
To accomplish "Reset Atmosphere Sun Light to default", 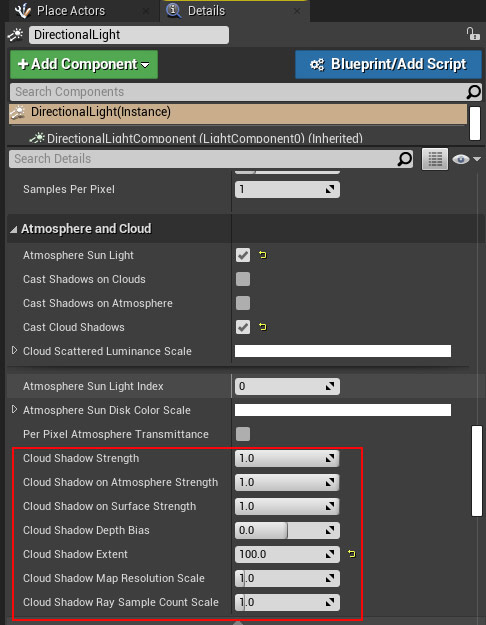I will [263, 255].
